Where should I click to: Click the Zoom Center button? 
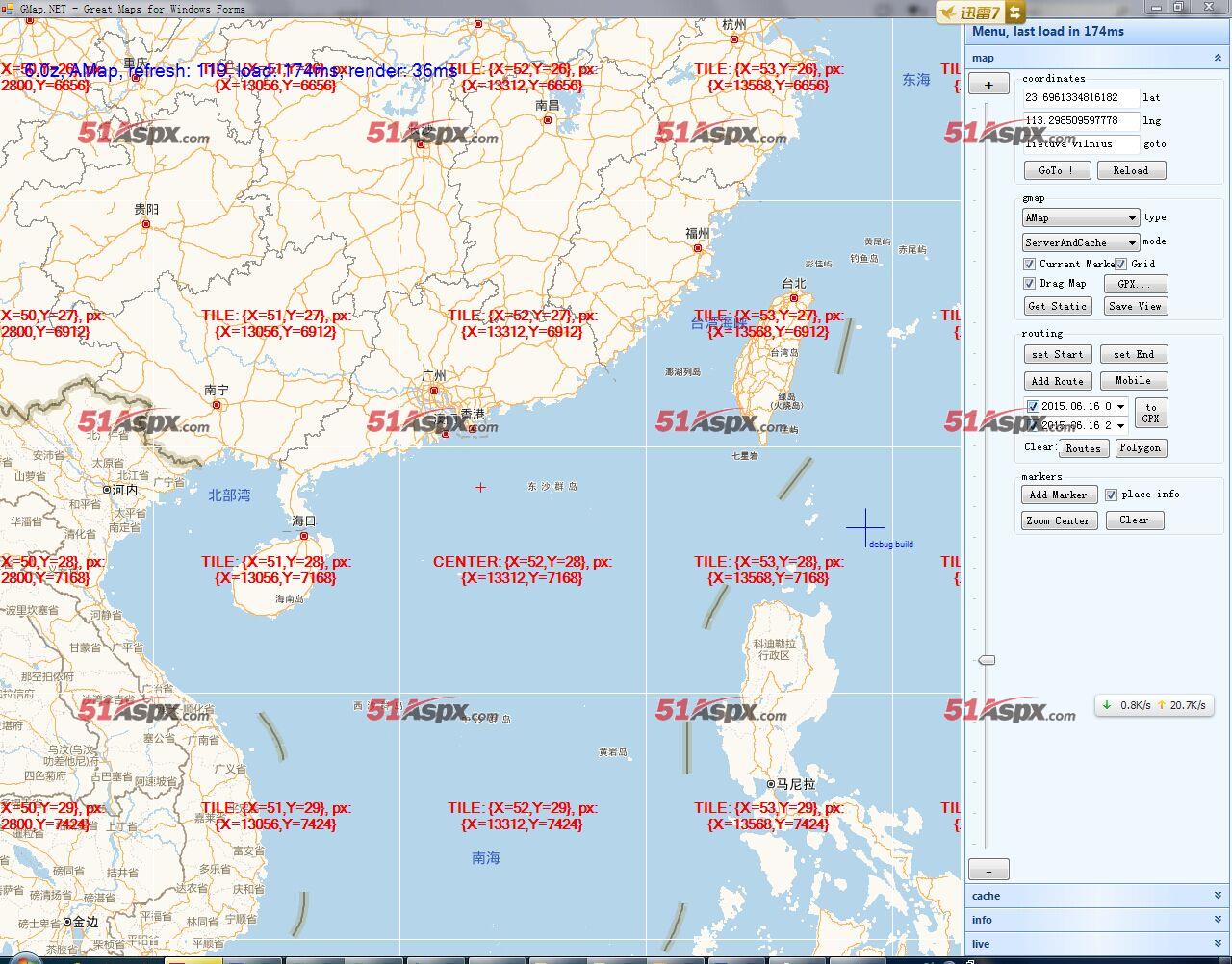click(1058, 520)
